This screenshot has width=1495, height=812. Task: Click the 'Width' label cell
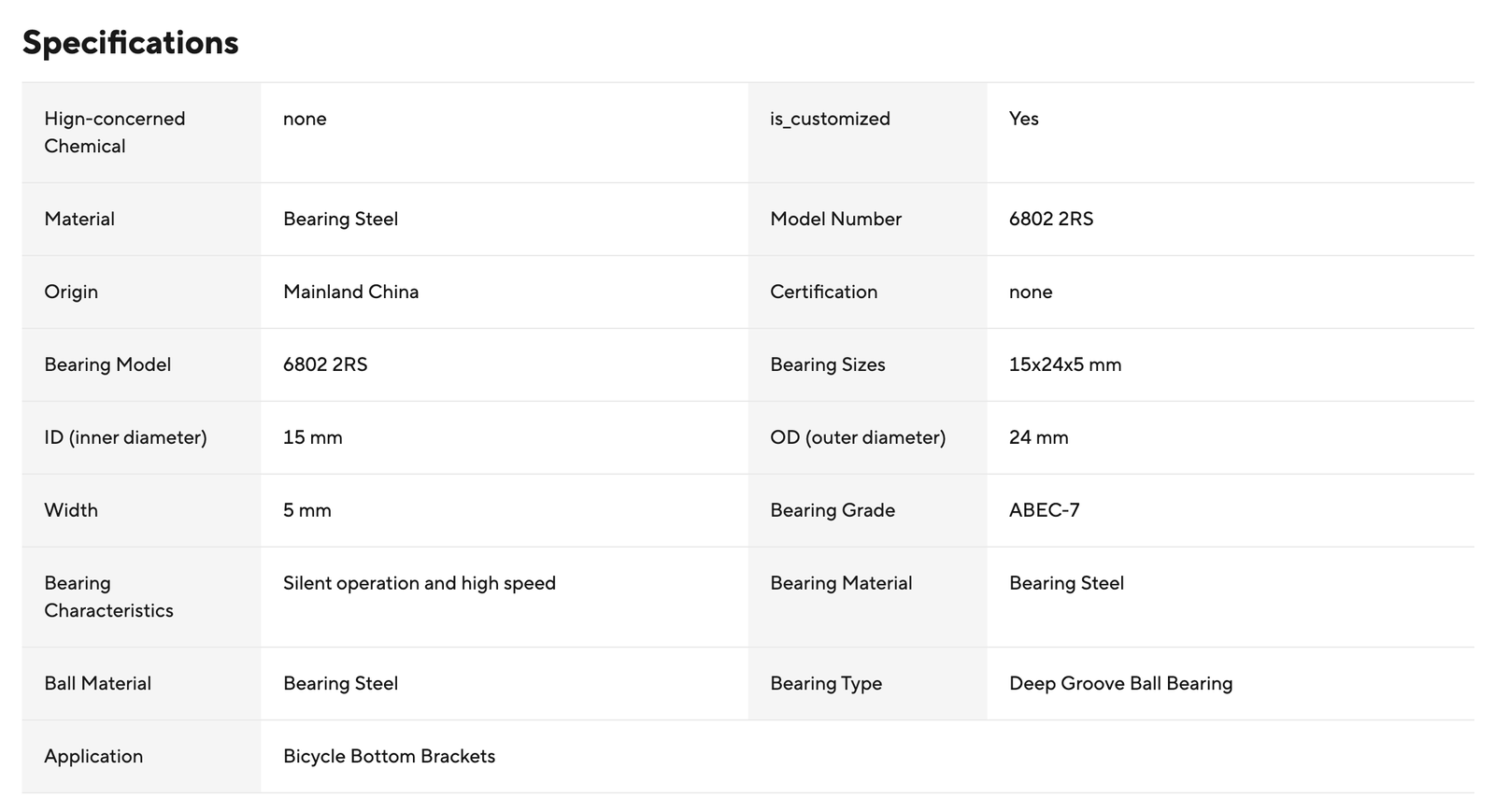coord(141,510)
